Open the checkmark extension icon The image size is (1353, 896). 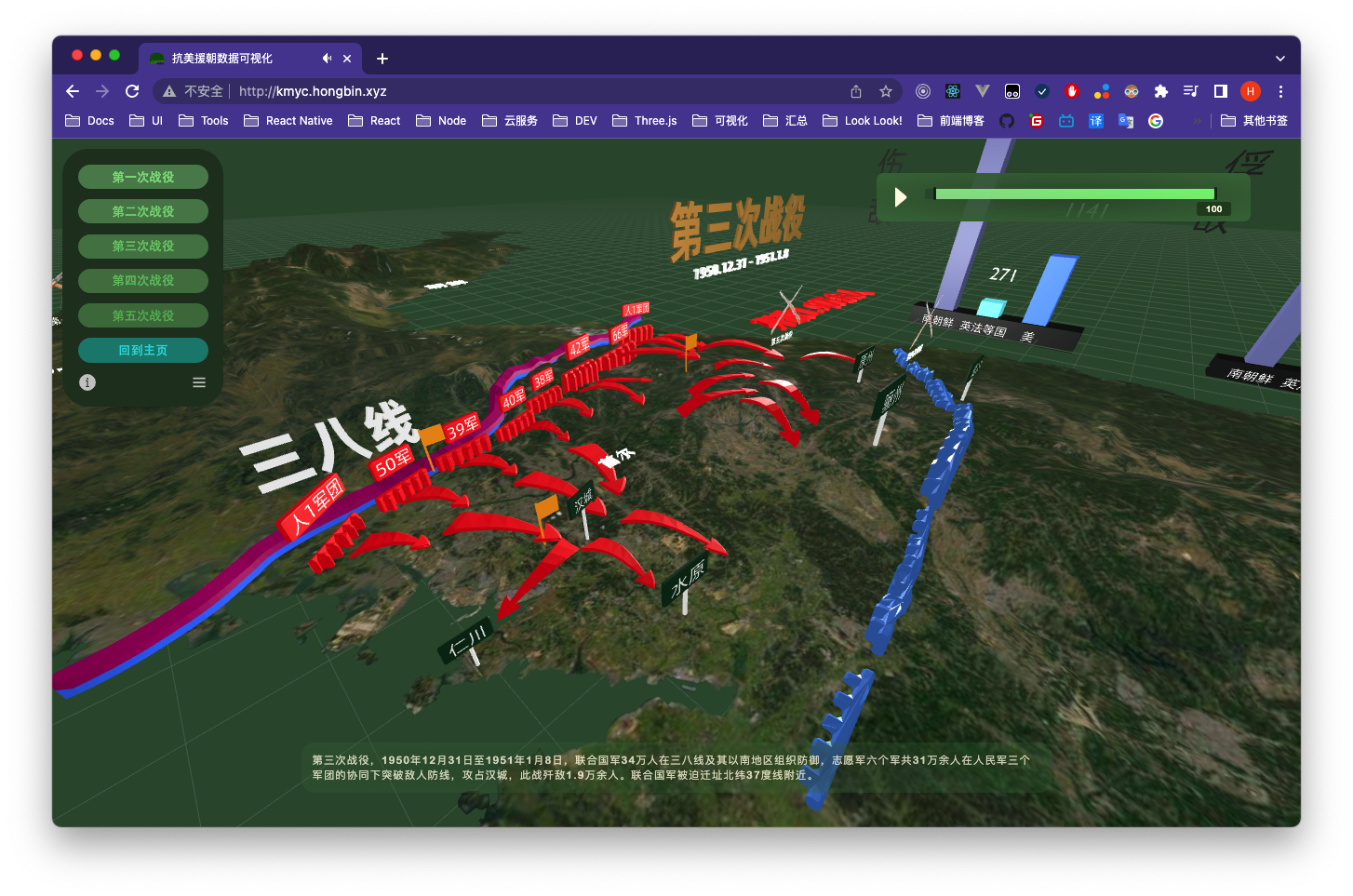[1042, 91]
